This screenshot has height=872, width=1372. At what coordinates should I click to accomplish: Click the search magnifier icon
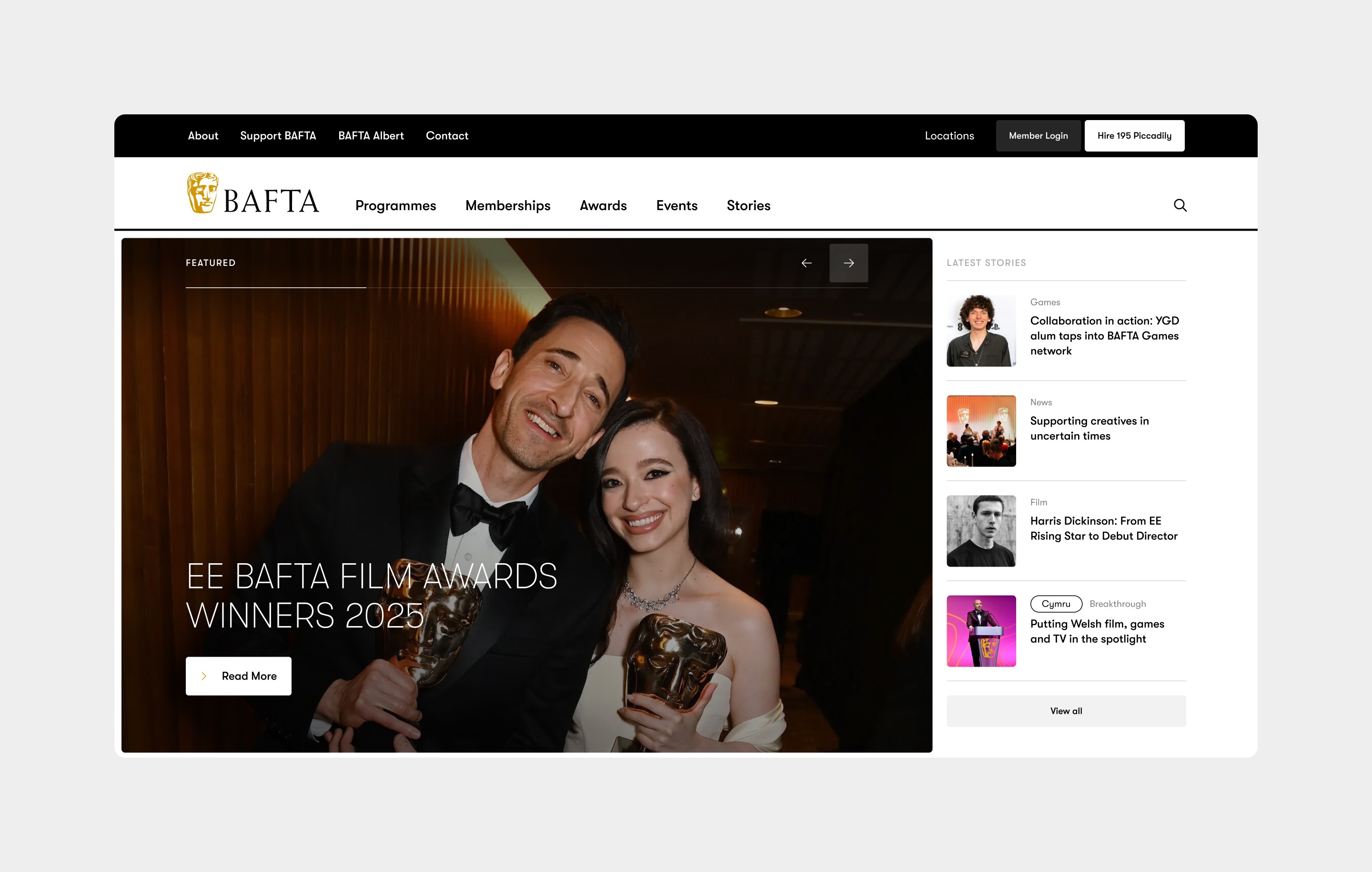click(1180, 205)
